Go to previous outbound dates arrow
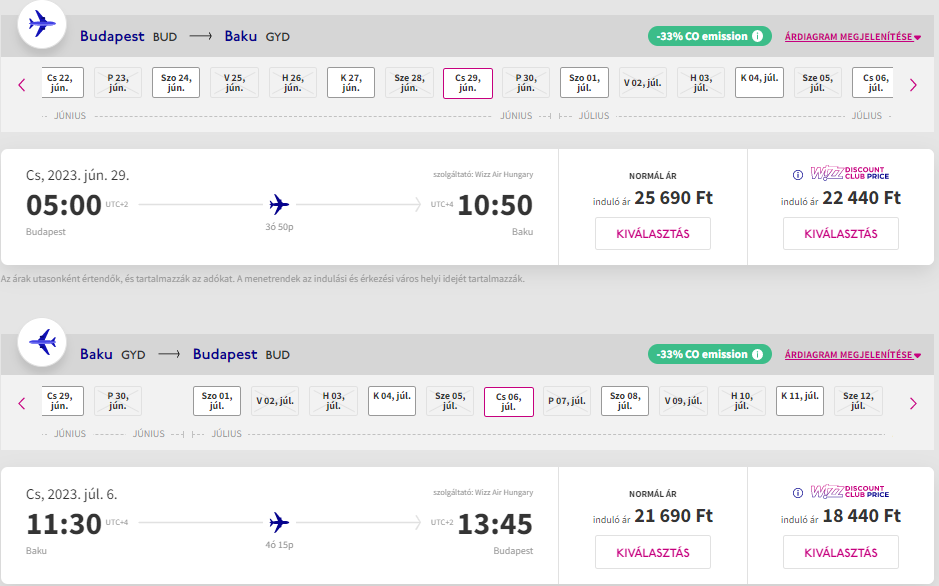The image size is (939, 586). 22,85
